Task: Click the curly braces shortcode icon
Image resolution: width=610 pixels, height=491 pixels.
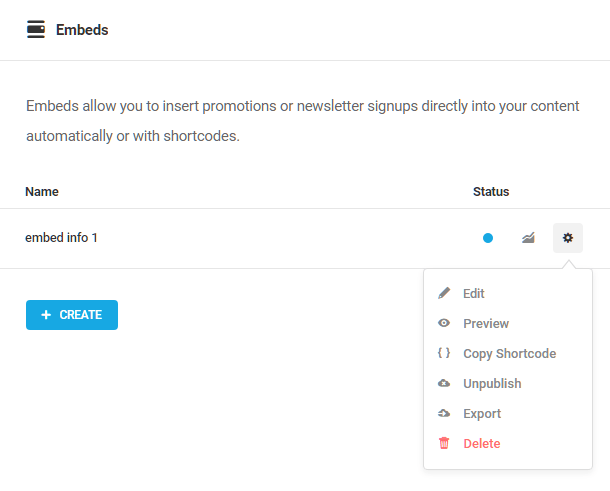Action: (444, 353)
